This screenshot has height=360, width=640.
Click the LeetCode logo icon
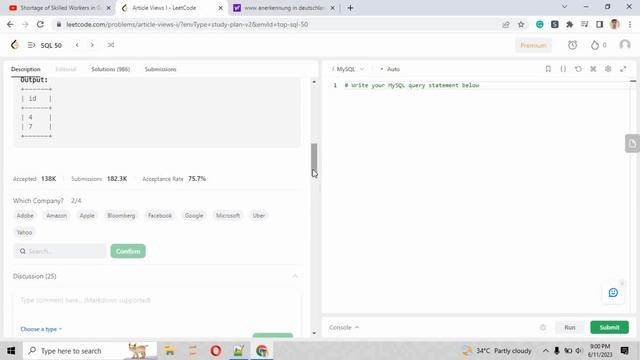tap(15, 45)
